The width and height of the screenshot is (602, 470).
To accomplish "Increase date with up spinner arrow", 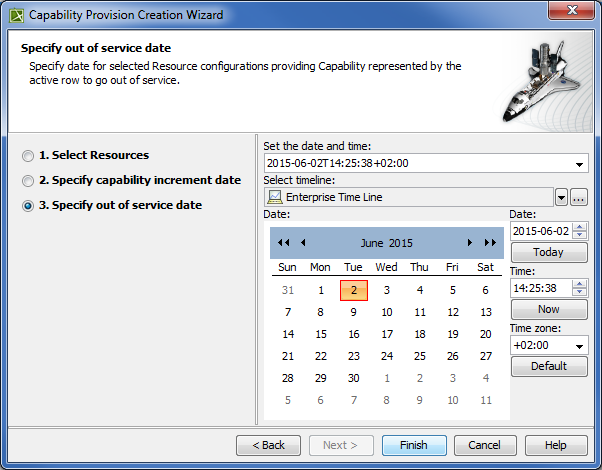I will point(579,227).
